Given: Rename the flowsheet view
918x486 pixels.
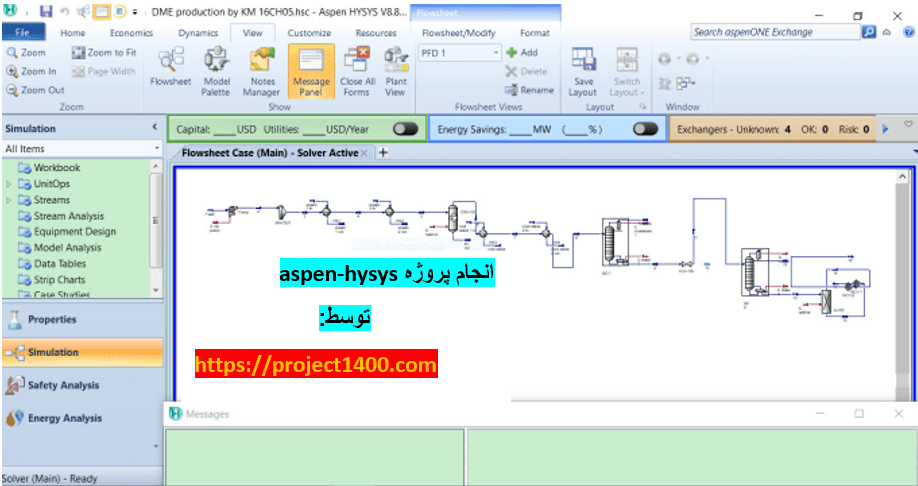Looking at the screenshot, I should [529, 90].
